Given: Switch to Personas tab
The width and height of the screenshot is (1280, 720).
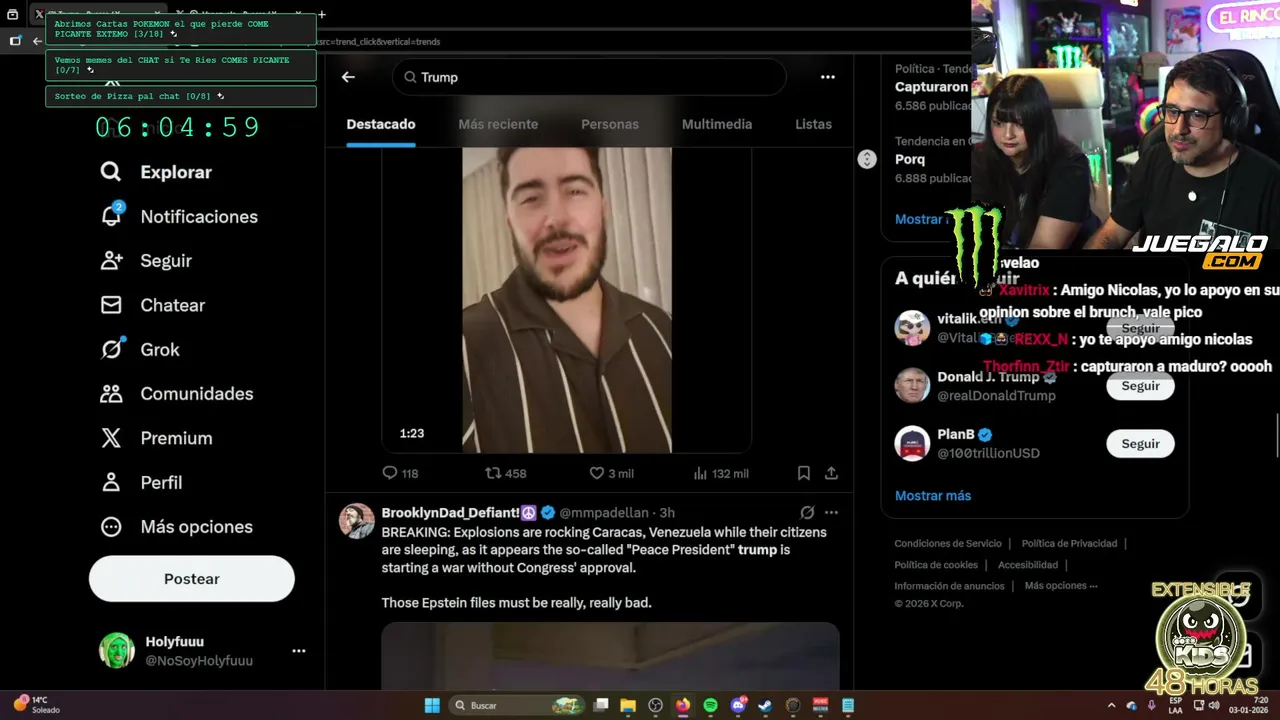Looking at the screenshot, I should click(x=610, y=124).
